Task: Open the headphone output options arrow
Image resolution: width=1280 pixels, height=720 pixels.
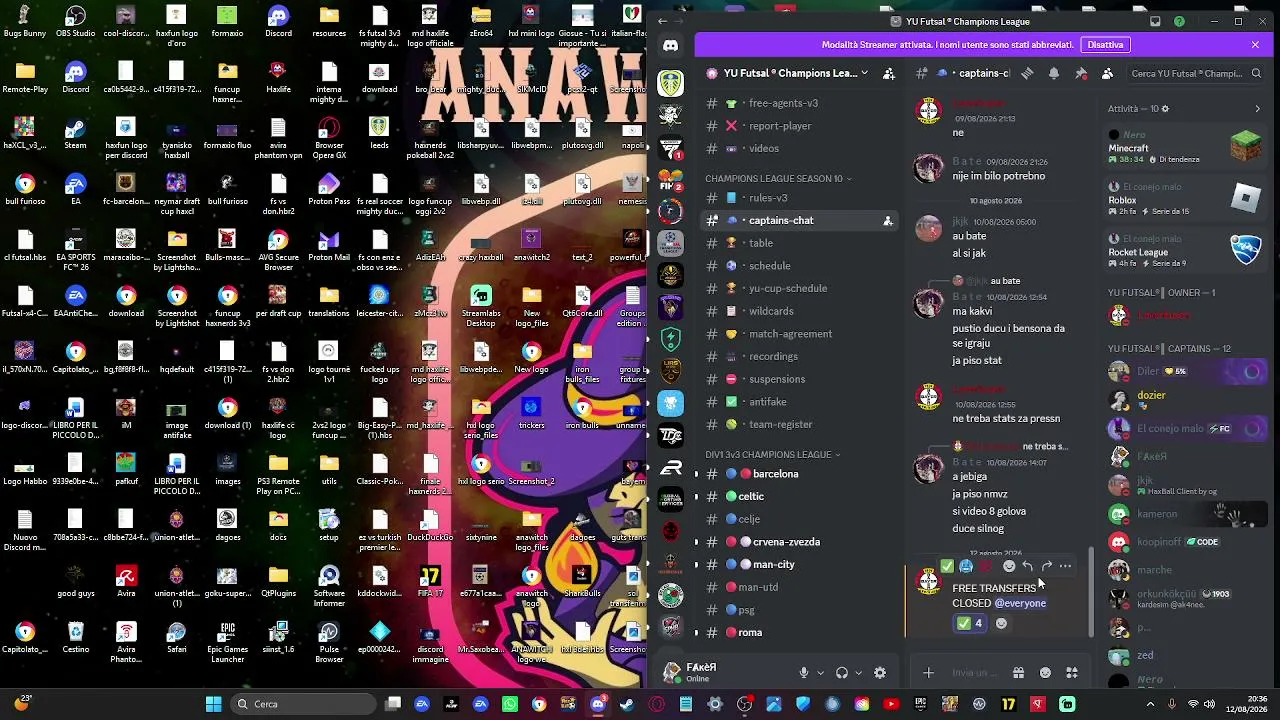Action: click(859, 673)
